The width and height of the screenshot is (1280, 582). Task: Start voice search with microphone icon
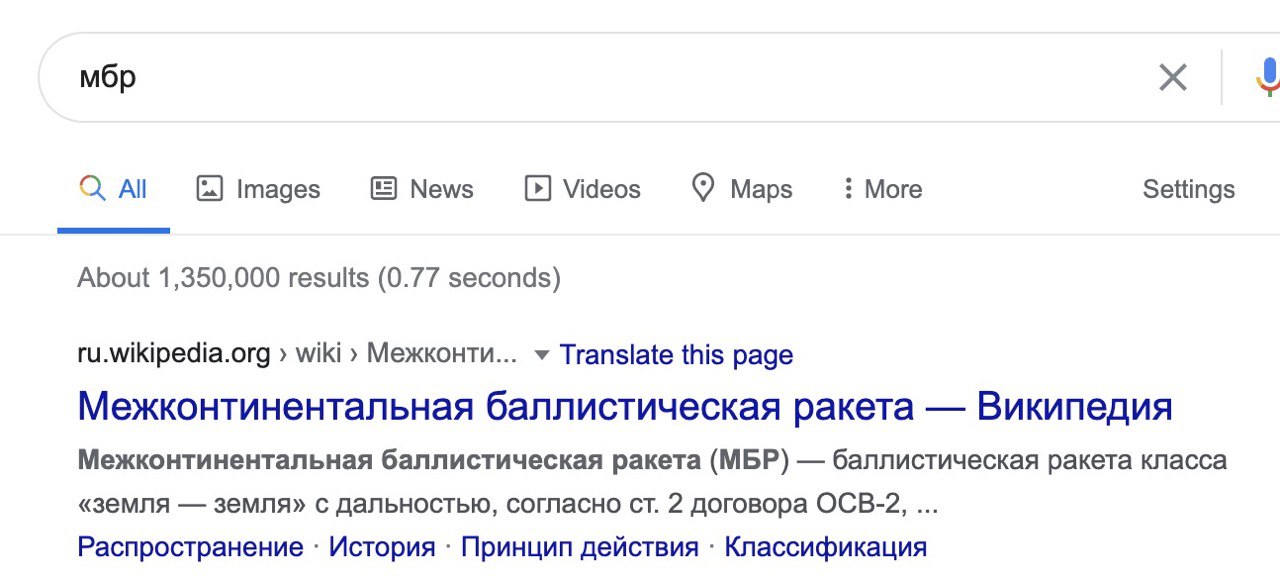pyautogui.click(x=1268, y=77)
